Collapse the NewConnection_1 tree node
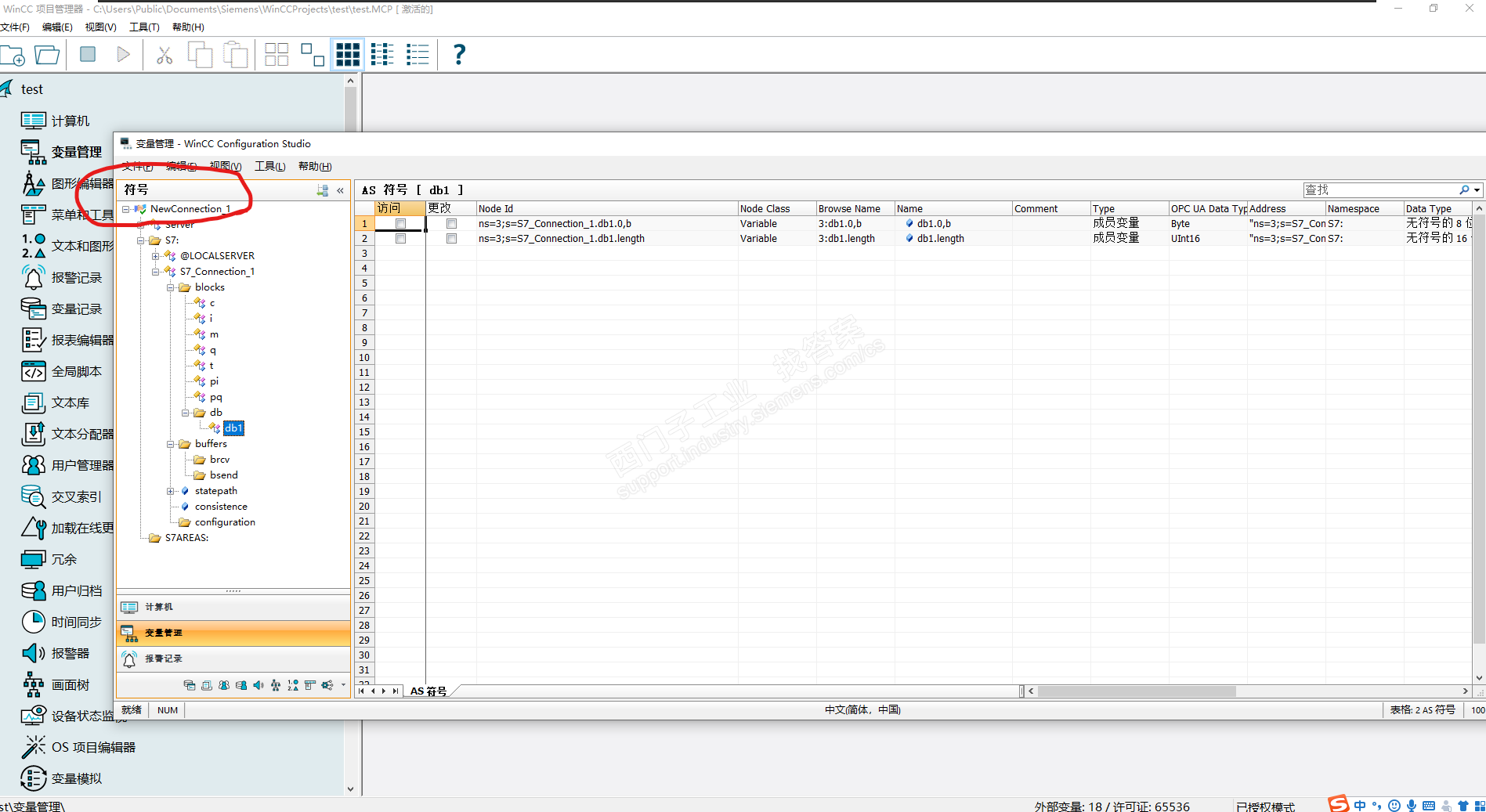The image size is (1486, 812). point(126,209)
